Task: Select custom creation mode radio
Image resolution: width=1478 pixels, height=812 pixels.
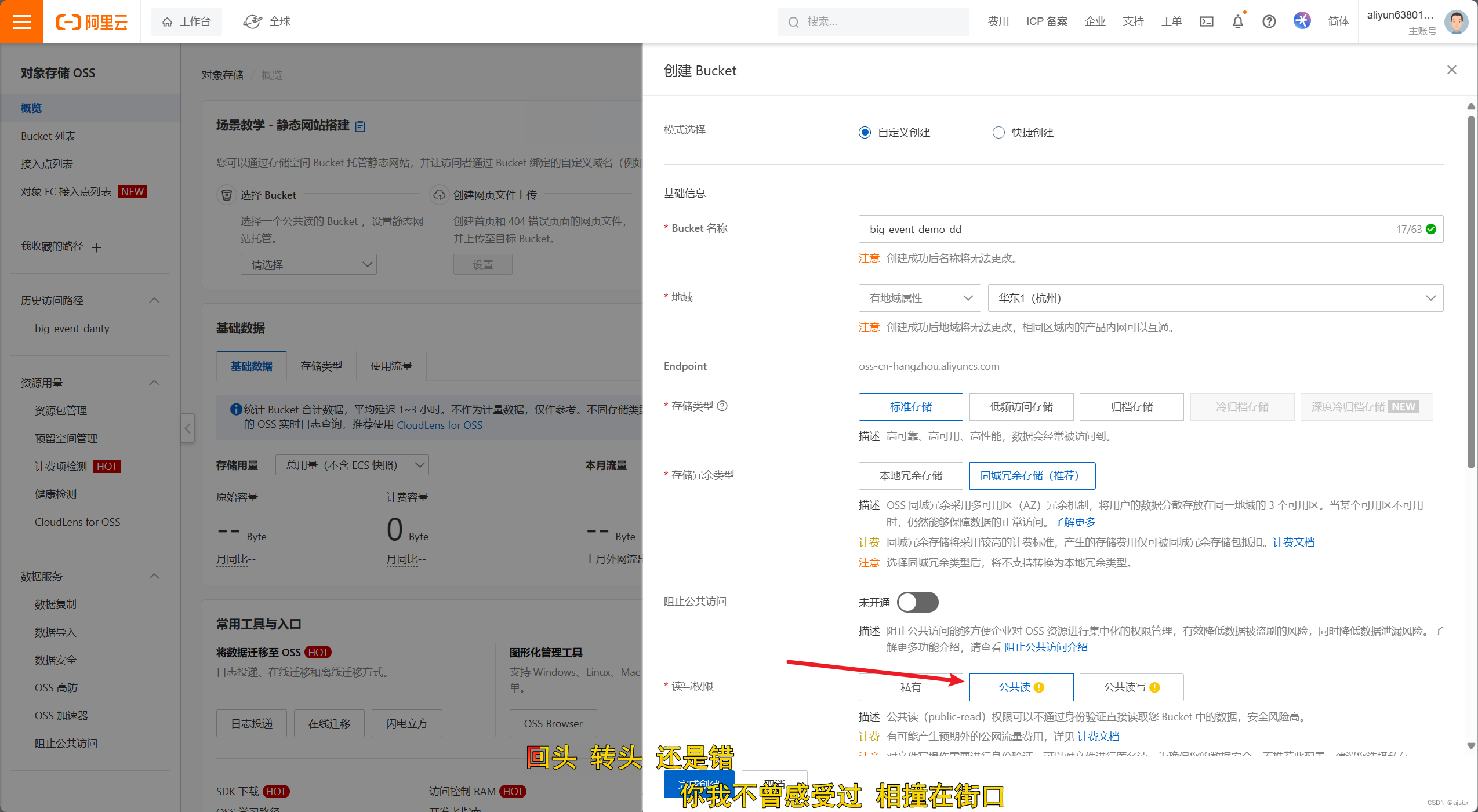Action: click(865, 133)
